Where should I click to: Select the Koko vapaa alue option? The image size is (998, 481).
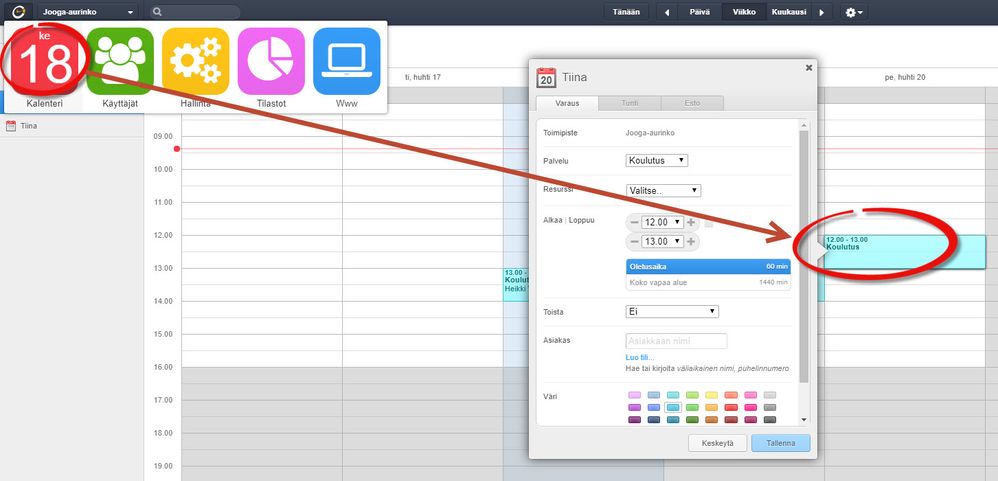pos(708,282)
